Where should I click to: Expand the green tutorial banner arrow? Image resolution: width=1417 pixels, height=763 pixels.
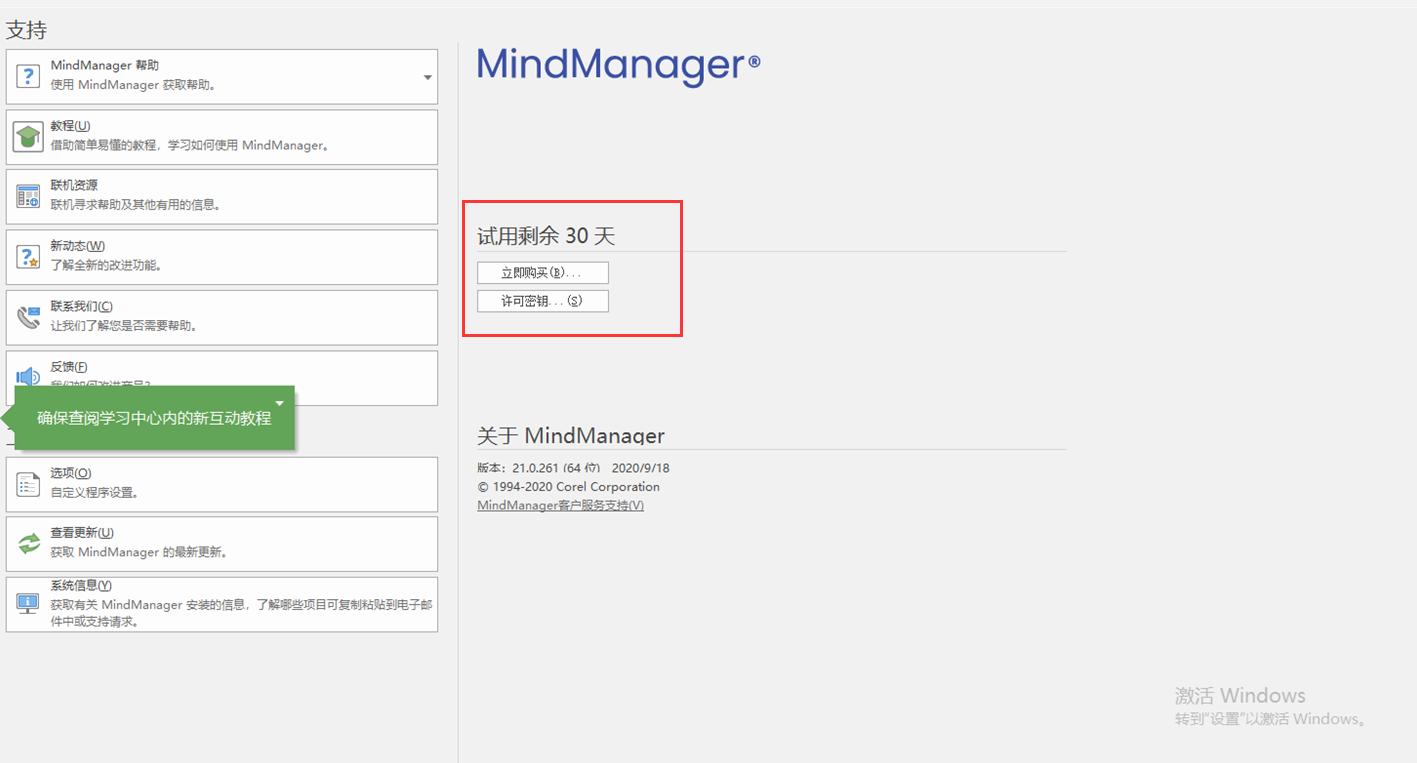pyautogui.click(x=280, y=403)
